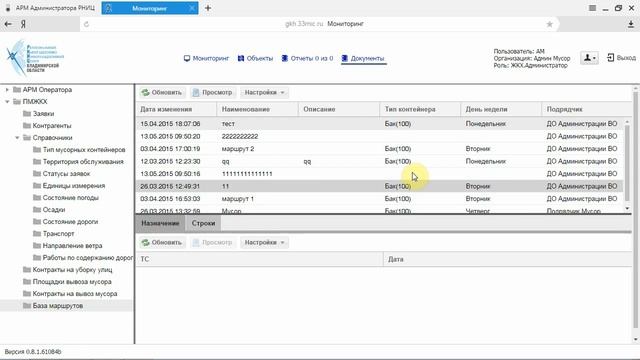
Task: Open browser downloads icon
Action: (631, 24)
